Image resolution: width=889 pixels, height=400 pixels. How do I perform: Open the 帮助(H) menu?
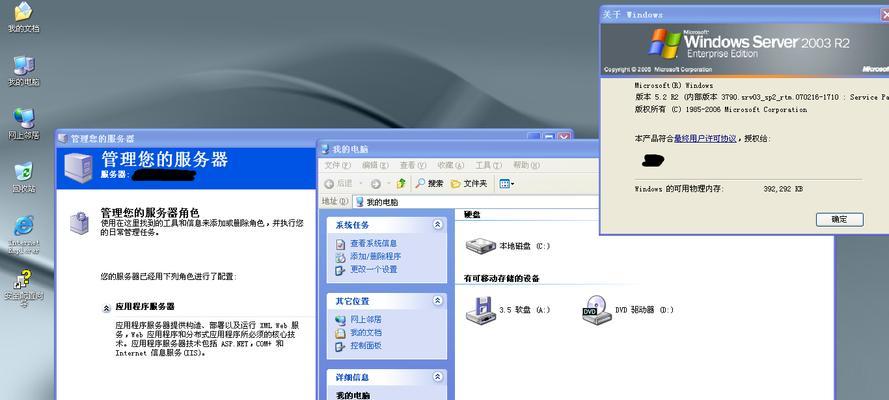click(526, 165)
